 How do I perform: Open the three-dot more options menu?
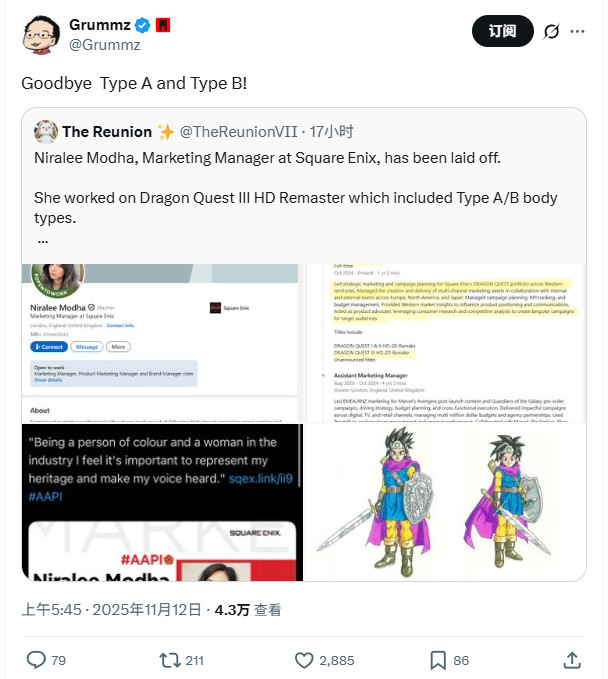[x=578, y=32]
